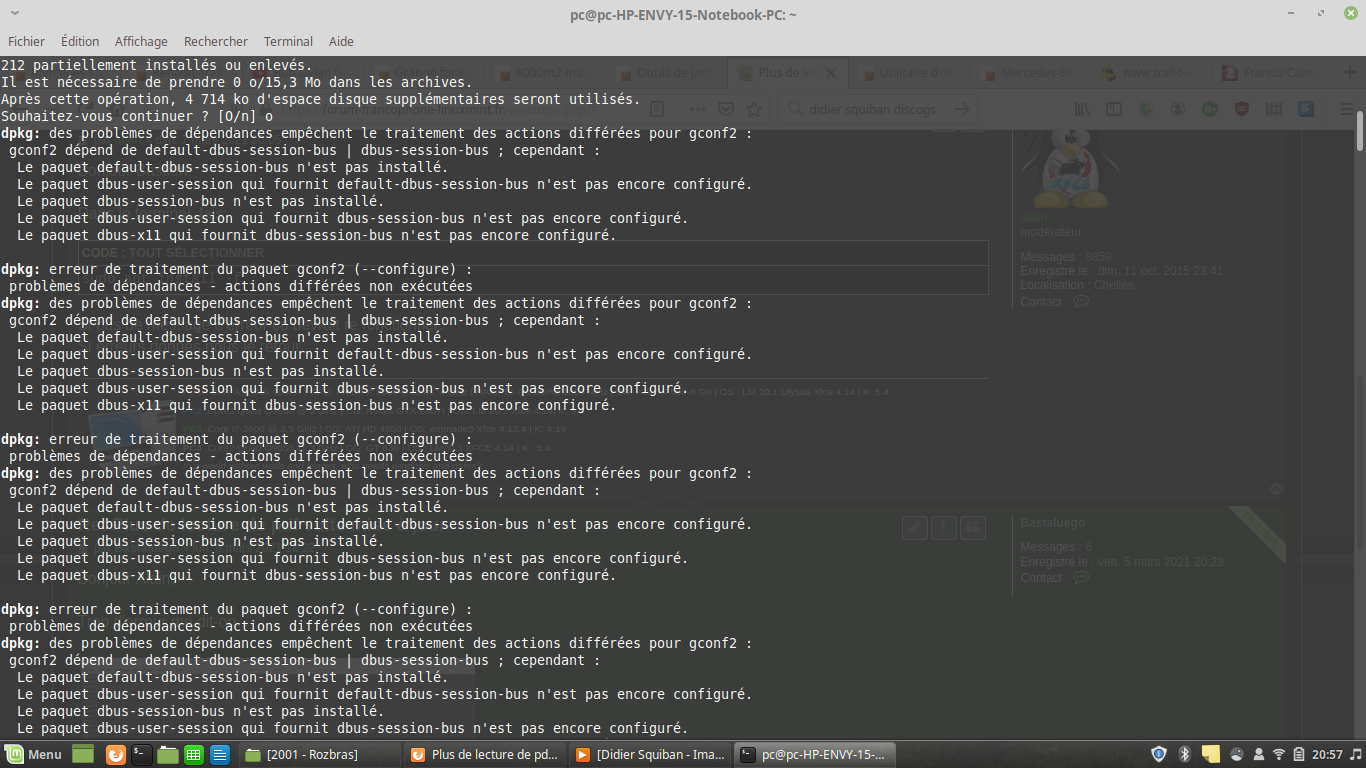Screen dimensions: 1366x768
Task: Launch Firefox from the panel launcher
Action: pyautogui.click(x=116, y=754)
